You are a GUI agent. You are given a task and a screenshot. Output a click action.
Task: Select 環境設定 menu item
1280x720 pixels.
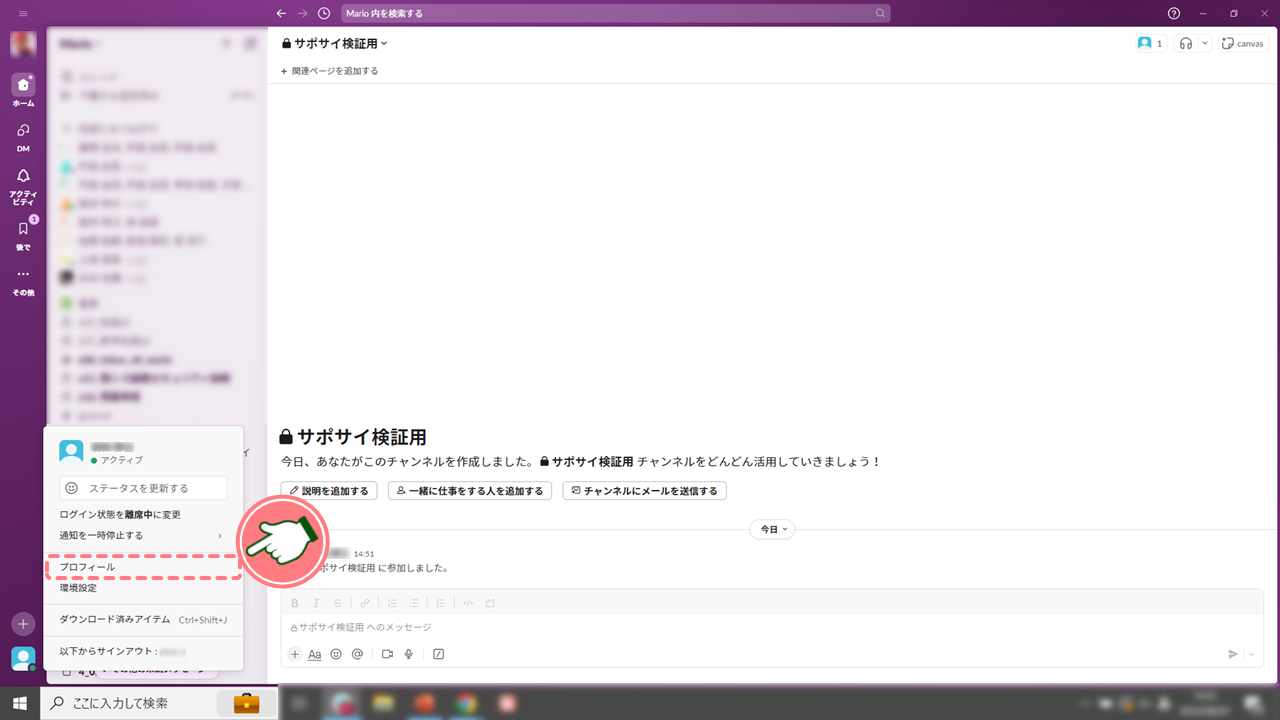point(143,588)
